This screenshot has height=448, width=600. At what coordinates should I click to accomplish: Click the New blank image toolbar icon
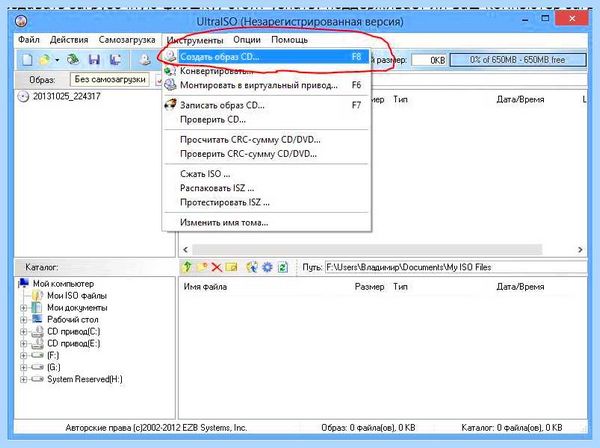[x=27, y=60]
